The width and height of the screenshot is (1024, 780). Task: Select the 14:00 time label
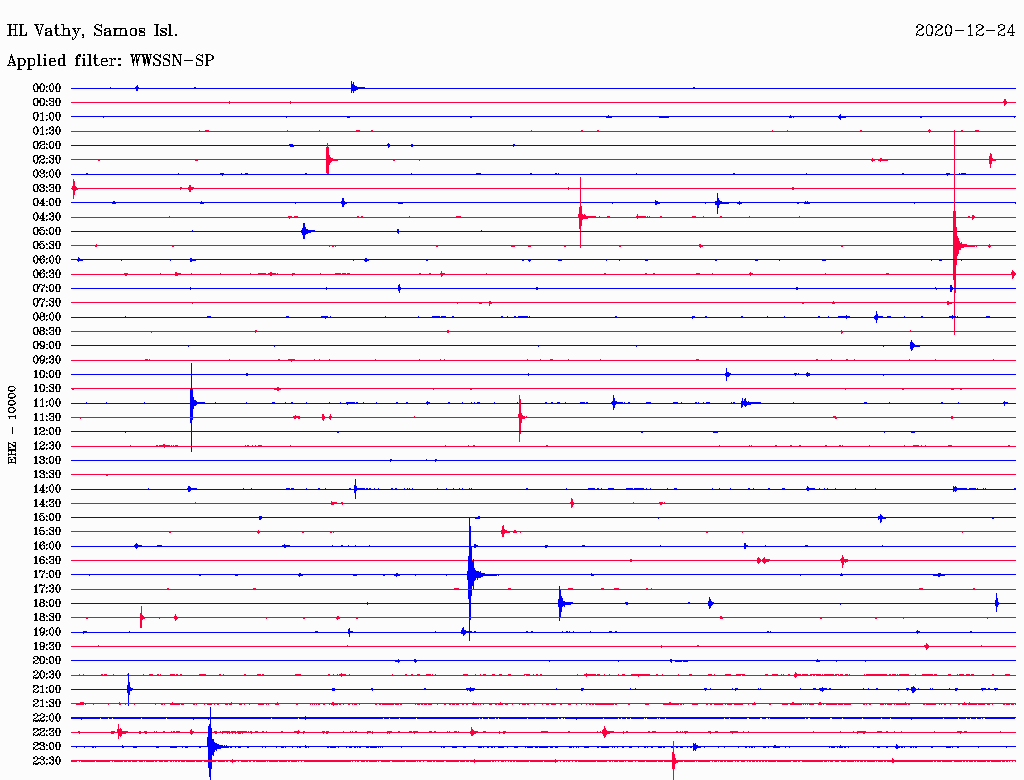[47, 489]
